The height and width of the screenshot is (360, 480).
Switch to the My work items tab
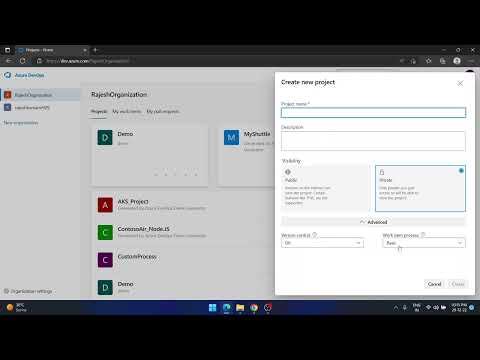click(127, 111)
